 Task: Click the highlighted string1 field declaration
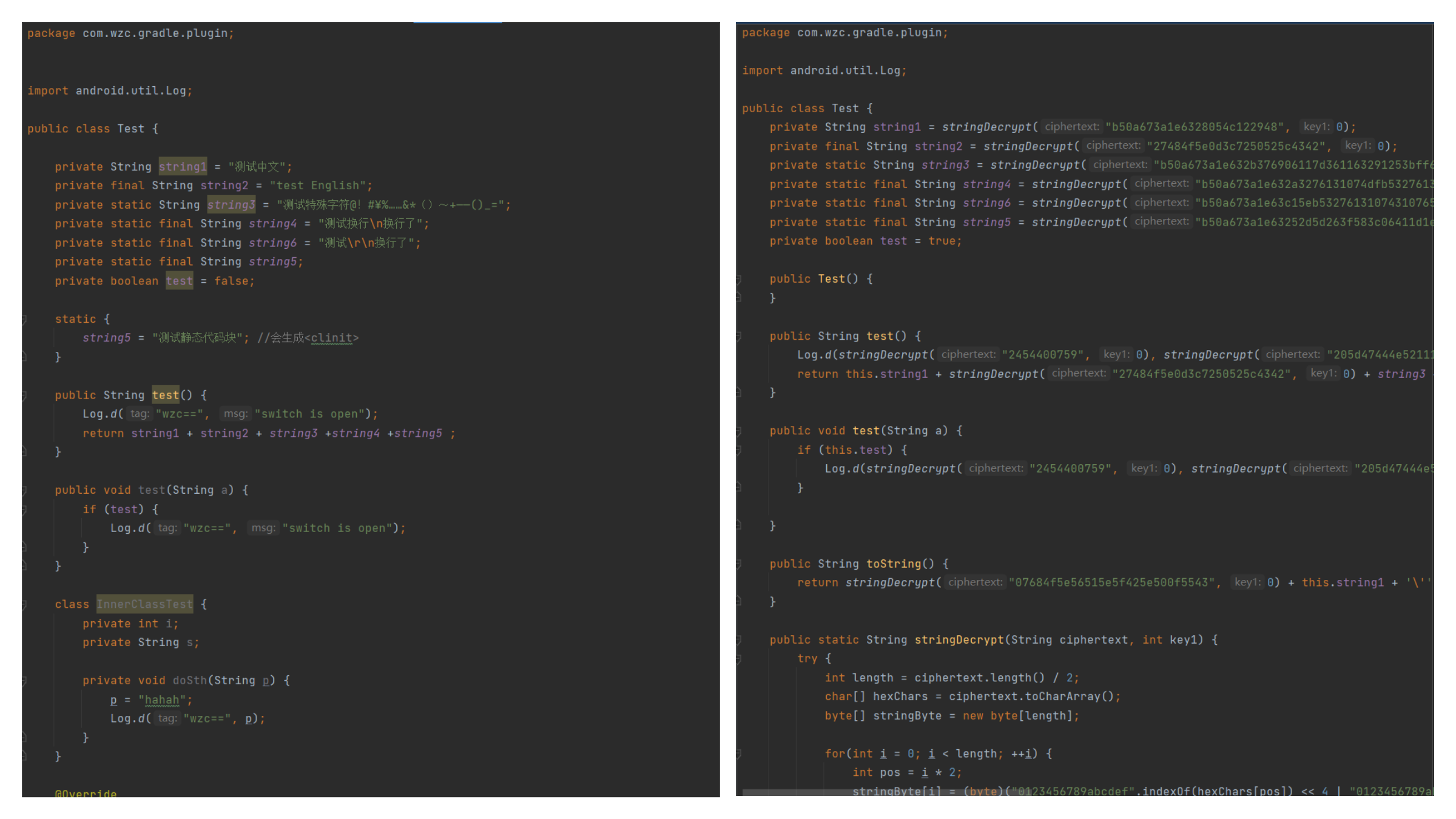183,167
